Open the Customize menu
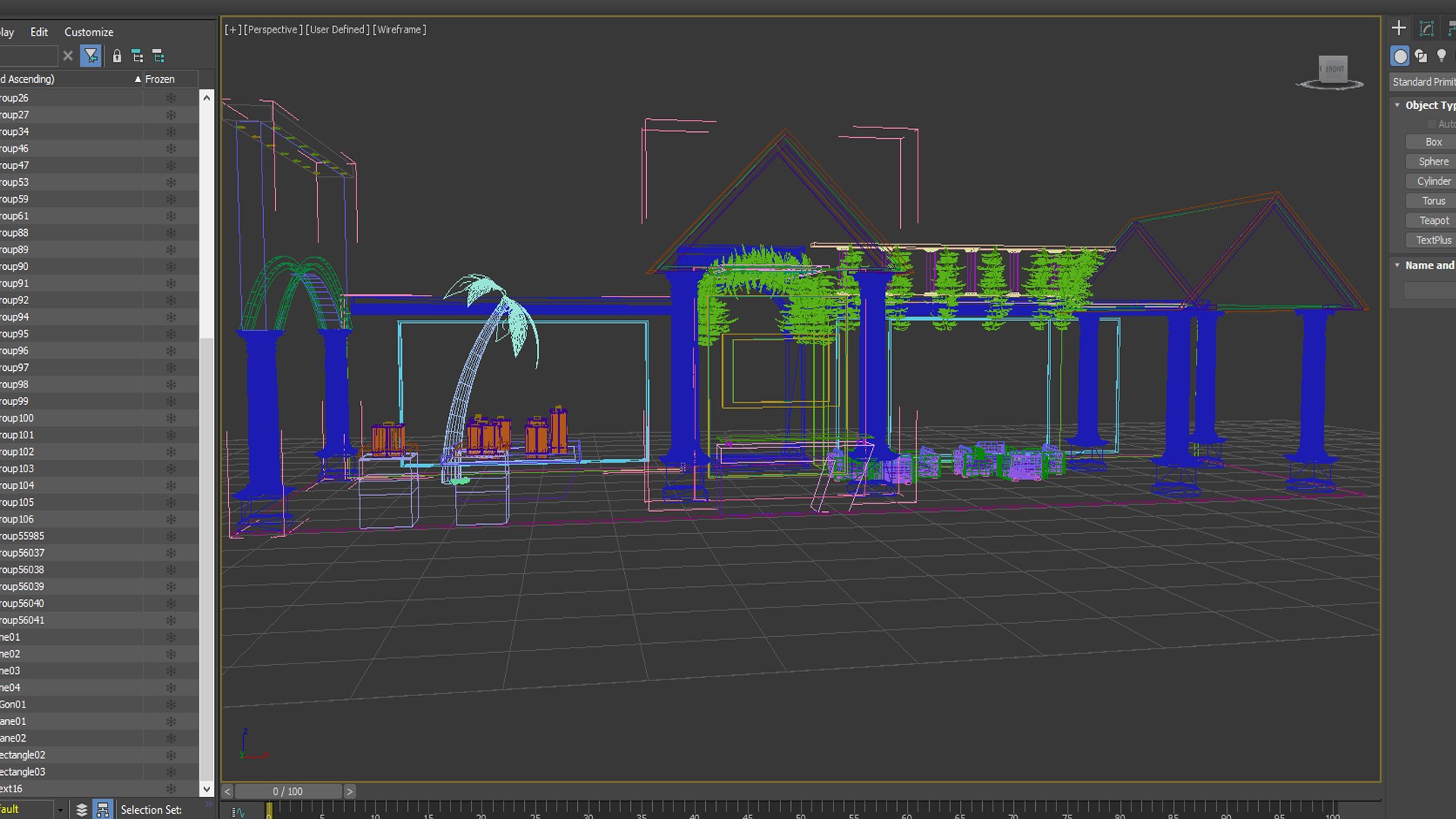Screen dimensions: 1456x819 (x=89, y=32)
